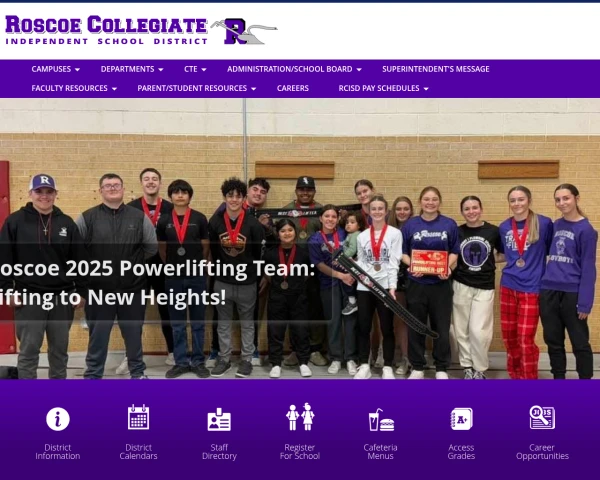The width and height of the screenshot is (600, 480).
Task: Expand Parent/Student Resources menu
Action: (197, 88)
